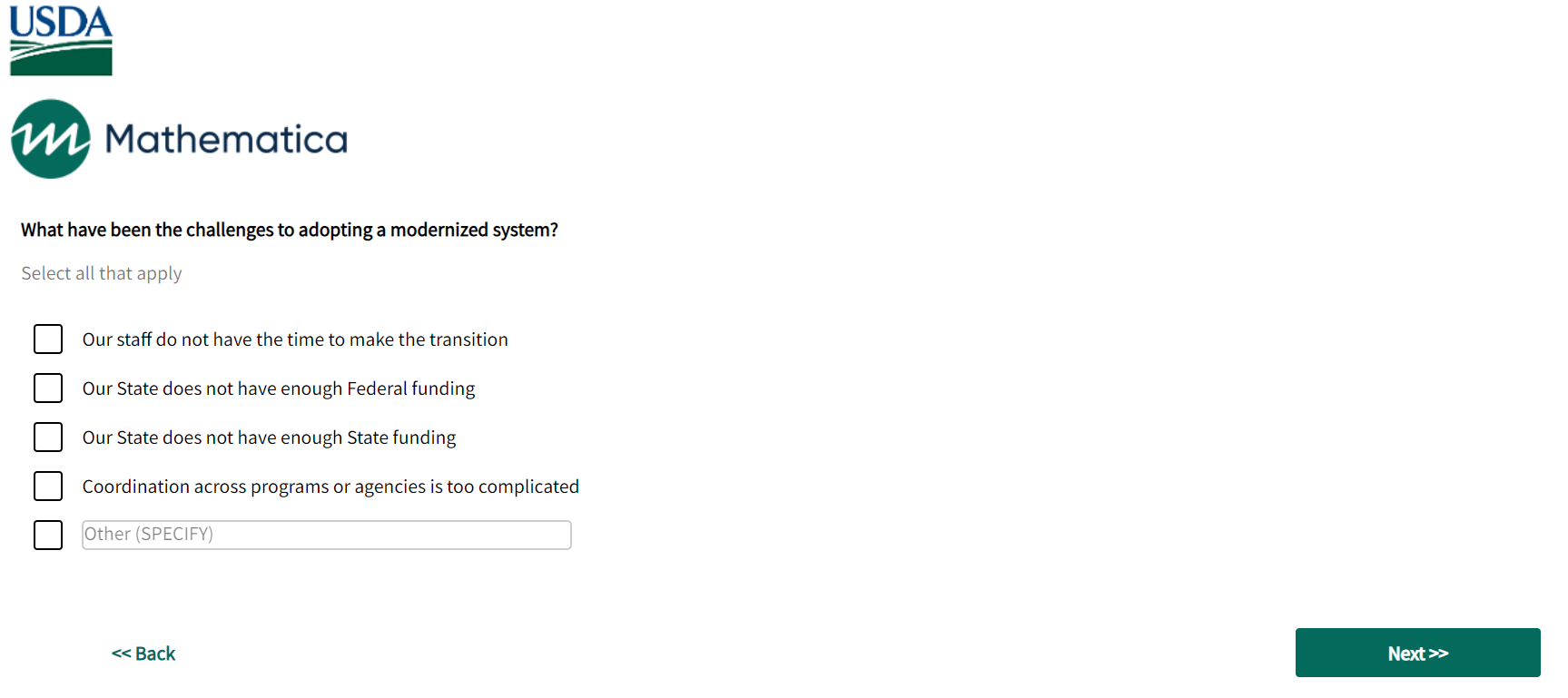This screenshot has height=698, width=1568.
Task: Click the Mathematica wordmark text
Action: click(x=226, y=139)
